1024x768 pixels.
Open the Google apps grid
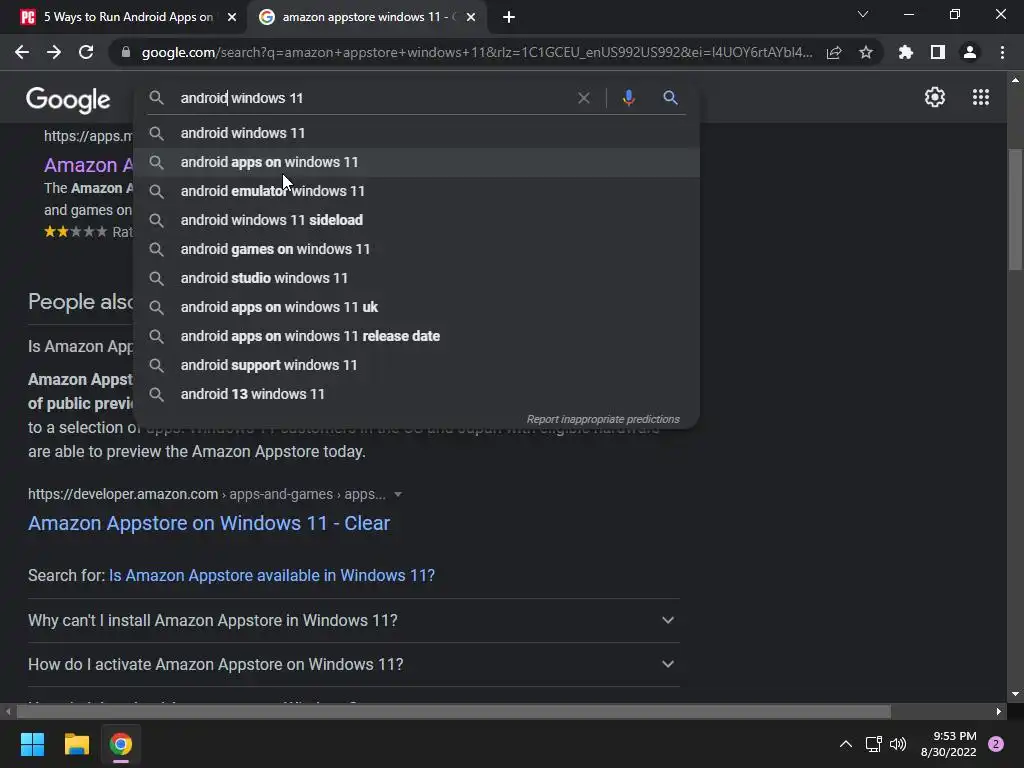coord(981,97)
